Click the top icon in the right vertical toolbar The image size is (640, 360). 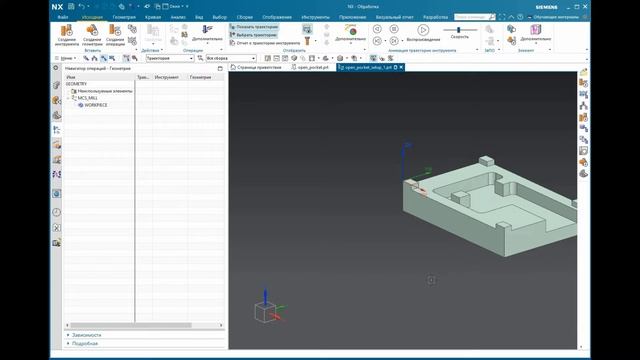[x=584, y=72]
